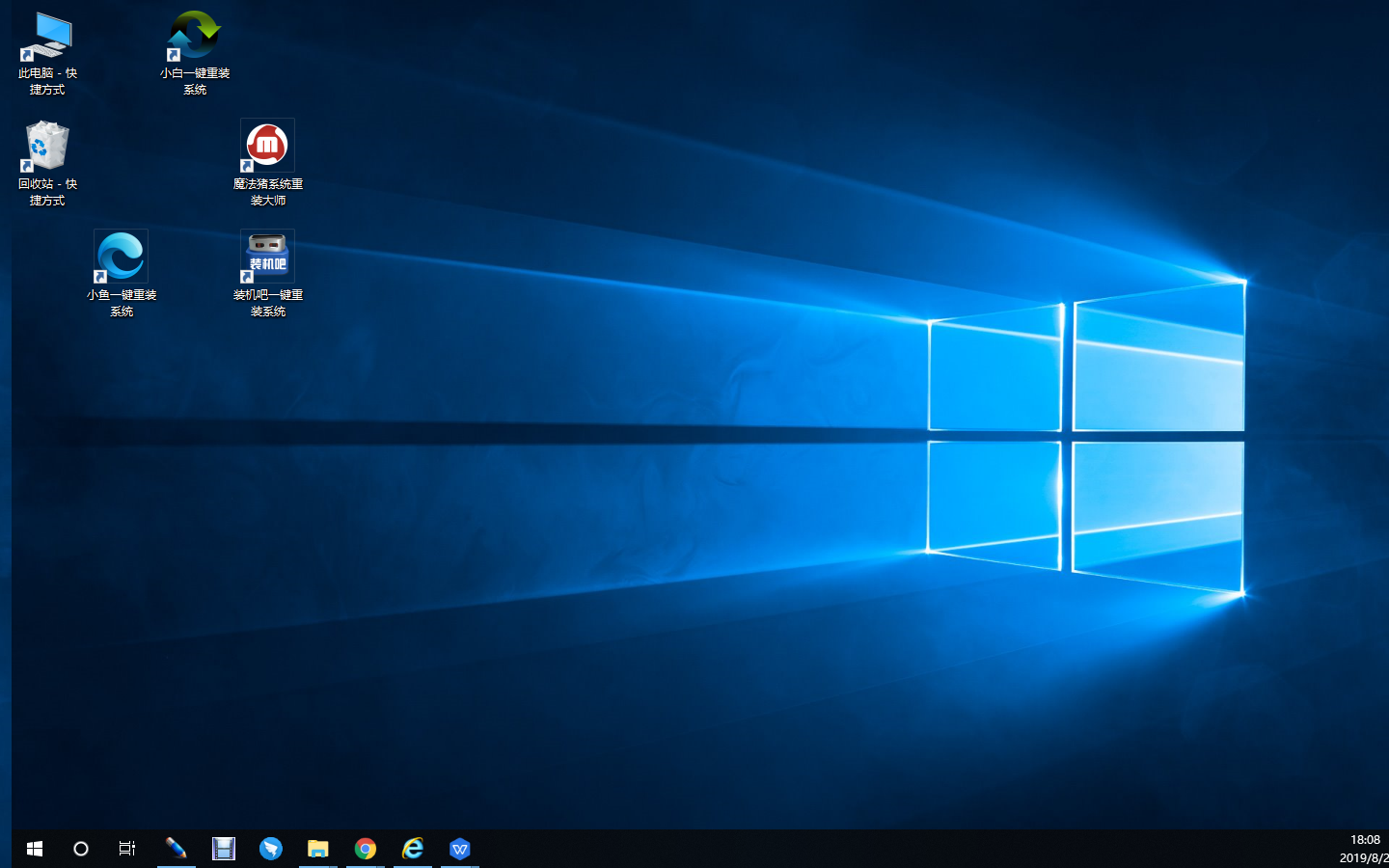1389x868 pixels.
Task: Launch Google Chrome from the taskbar
Action: click(x=366, y=849)
